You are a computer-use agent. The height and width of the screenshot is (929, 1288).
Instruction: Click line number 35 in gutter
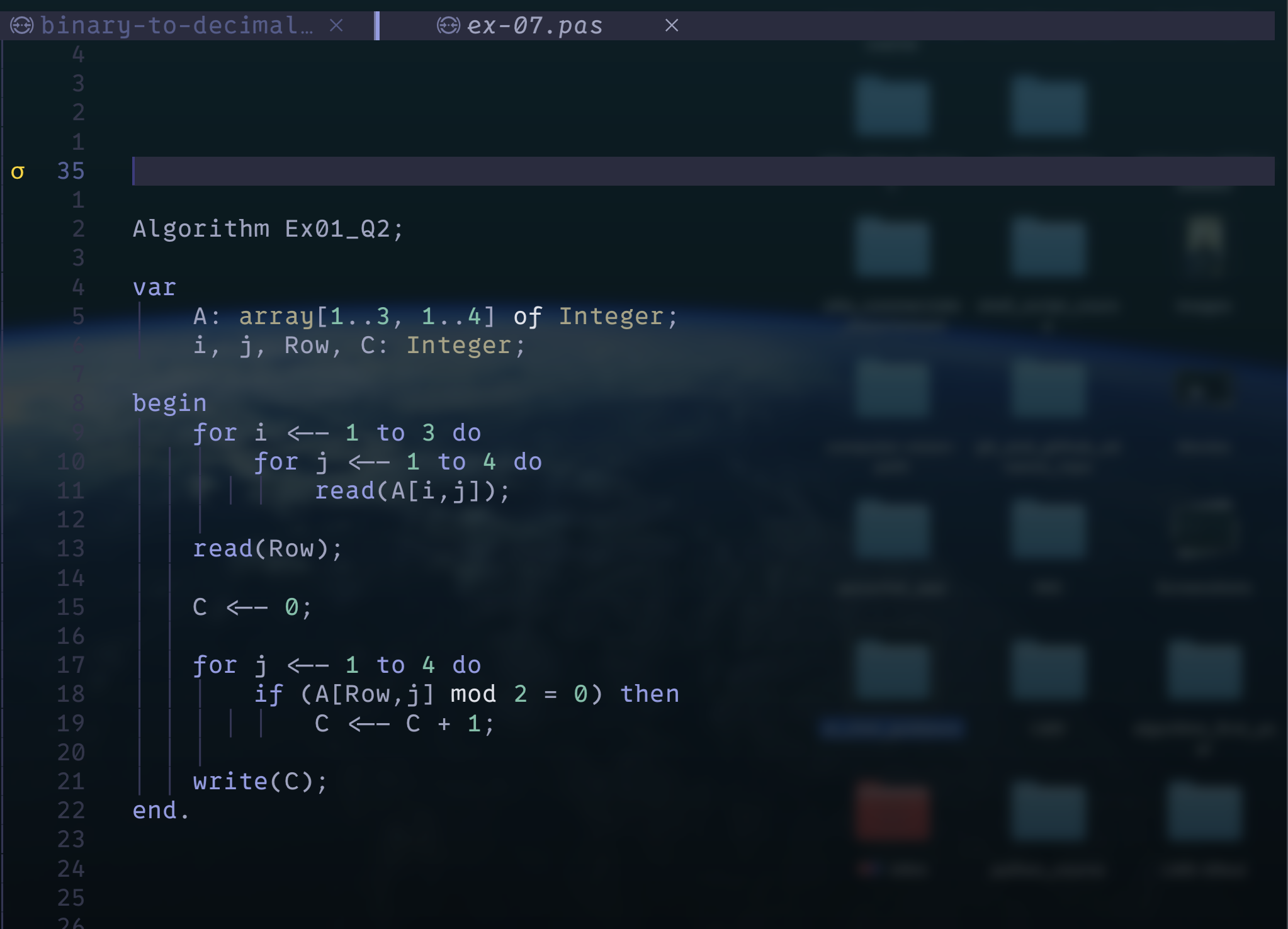[71, 171]
